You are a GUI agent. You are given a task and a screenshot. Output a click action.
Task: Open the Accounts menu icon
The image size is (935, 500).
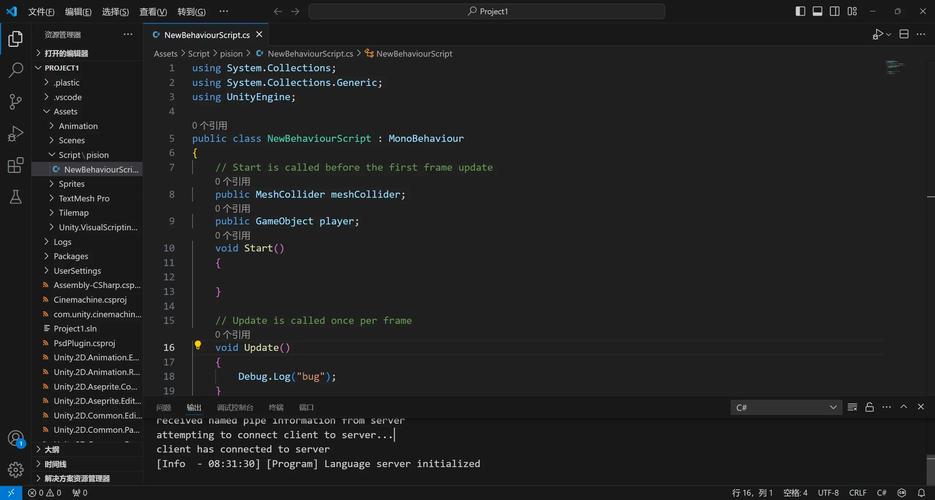16,439
